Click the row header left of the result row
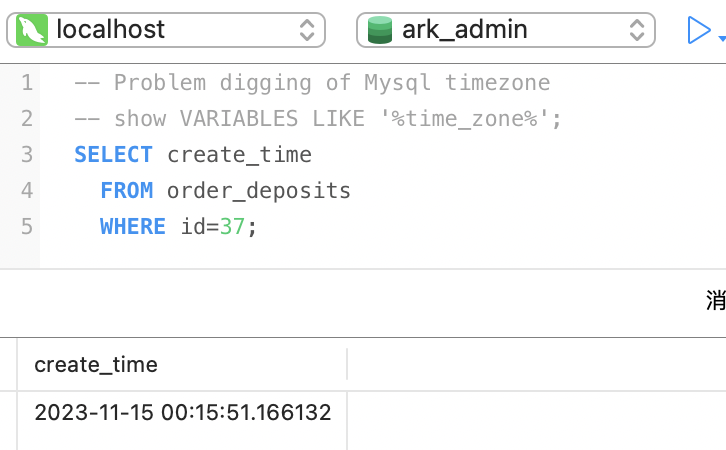The height and width of the screenshot is (450, 726). pos(8,412)
